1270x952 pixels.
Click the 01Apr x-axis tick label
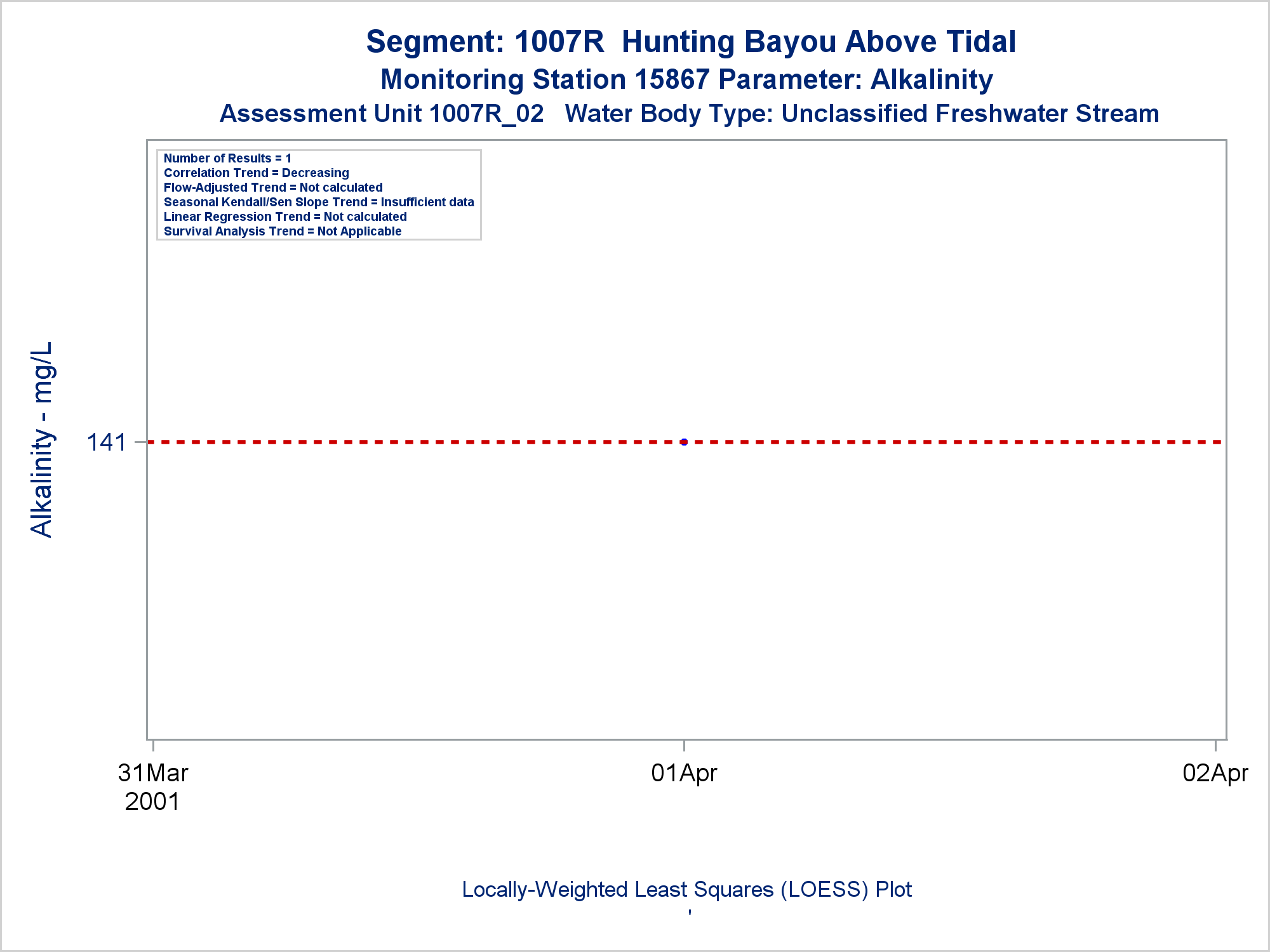(x=684, y=774)
